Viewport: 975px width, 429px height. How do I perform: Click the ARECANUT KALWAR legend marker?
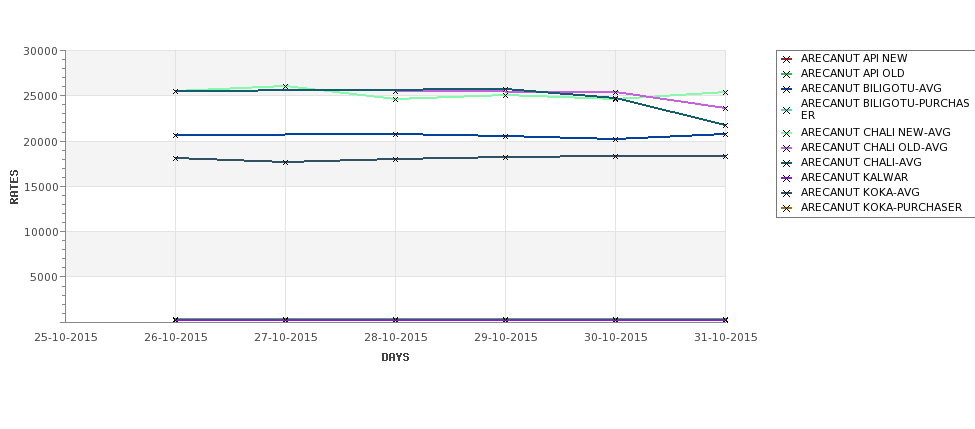[787, 178]
